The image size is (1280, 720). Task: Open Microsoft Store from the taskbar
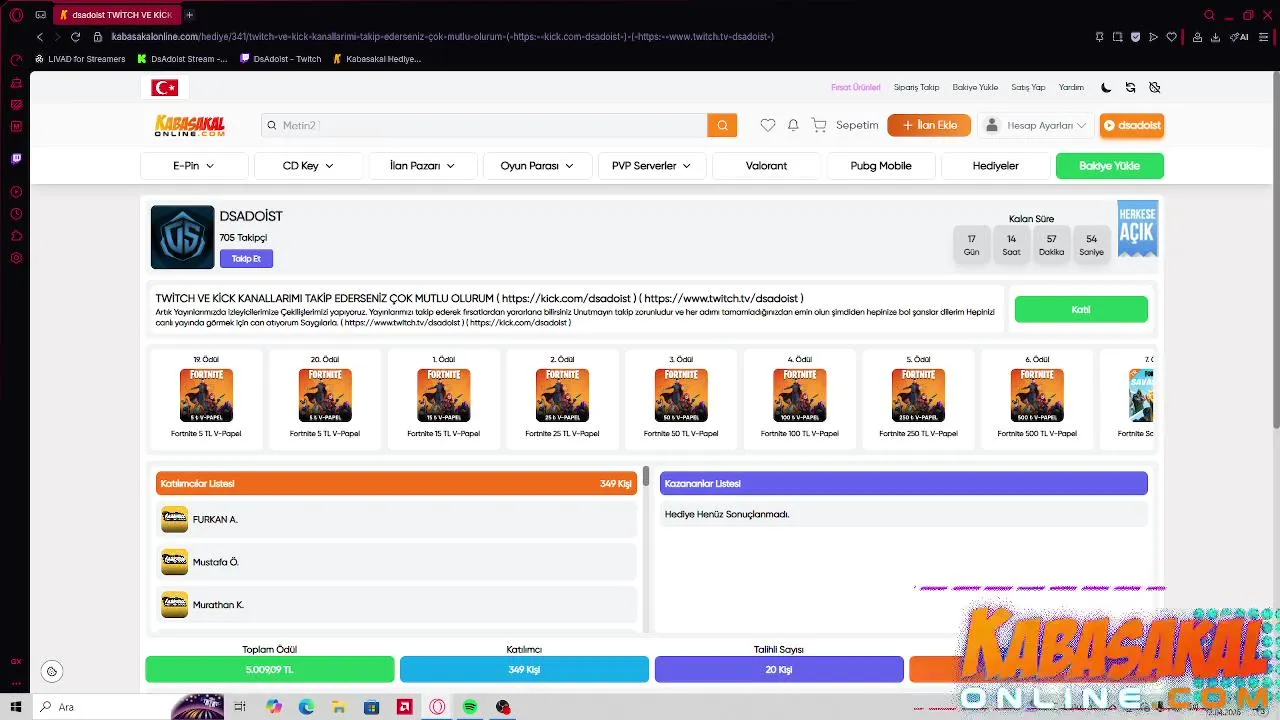[371, 707]
